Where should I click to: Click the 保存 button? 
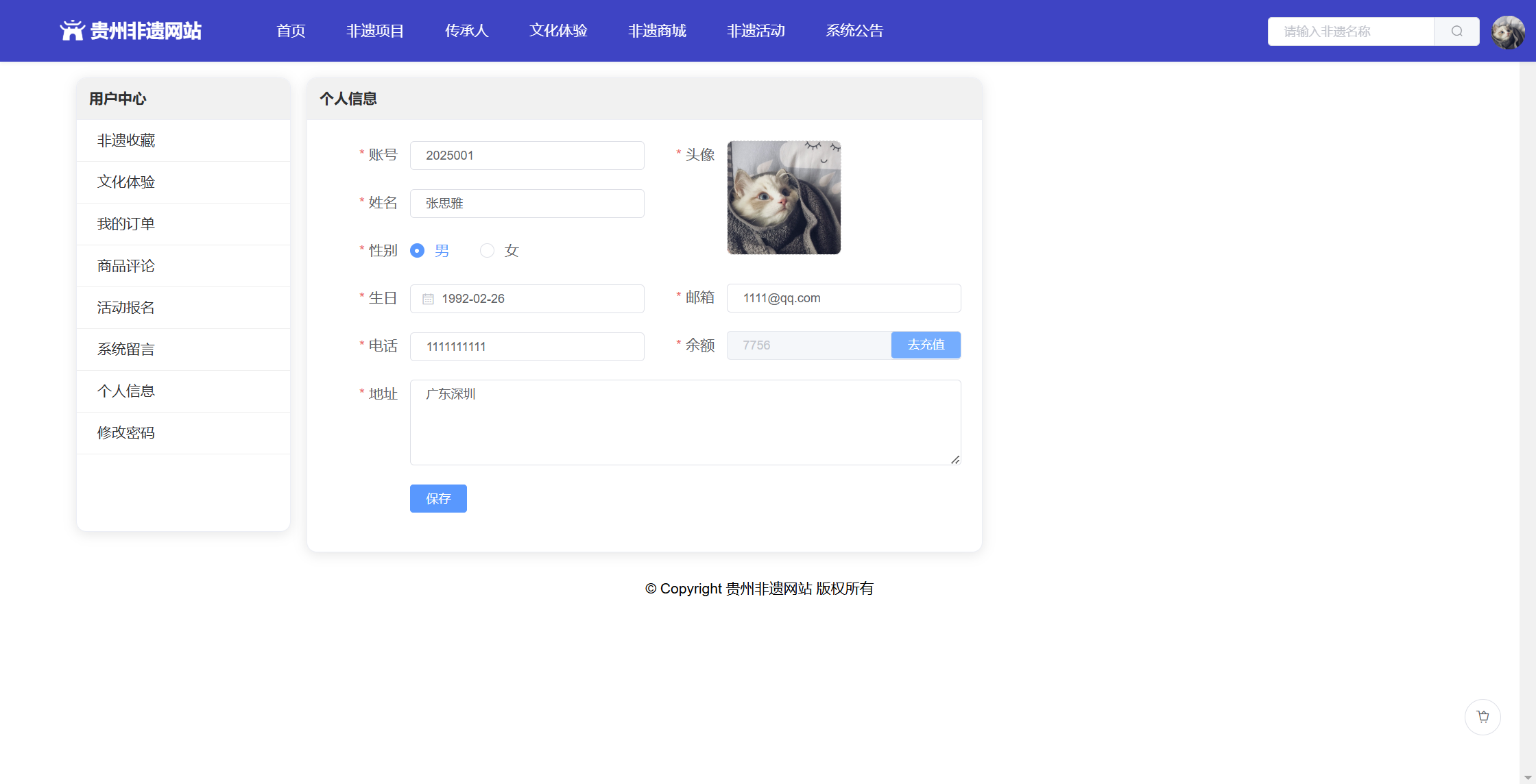438,499
